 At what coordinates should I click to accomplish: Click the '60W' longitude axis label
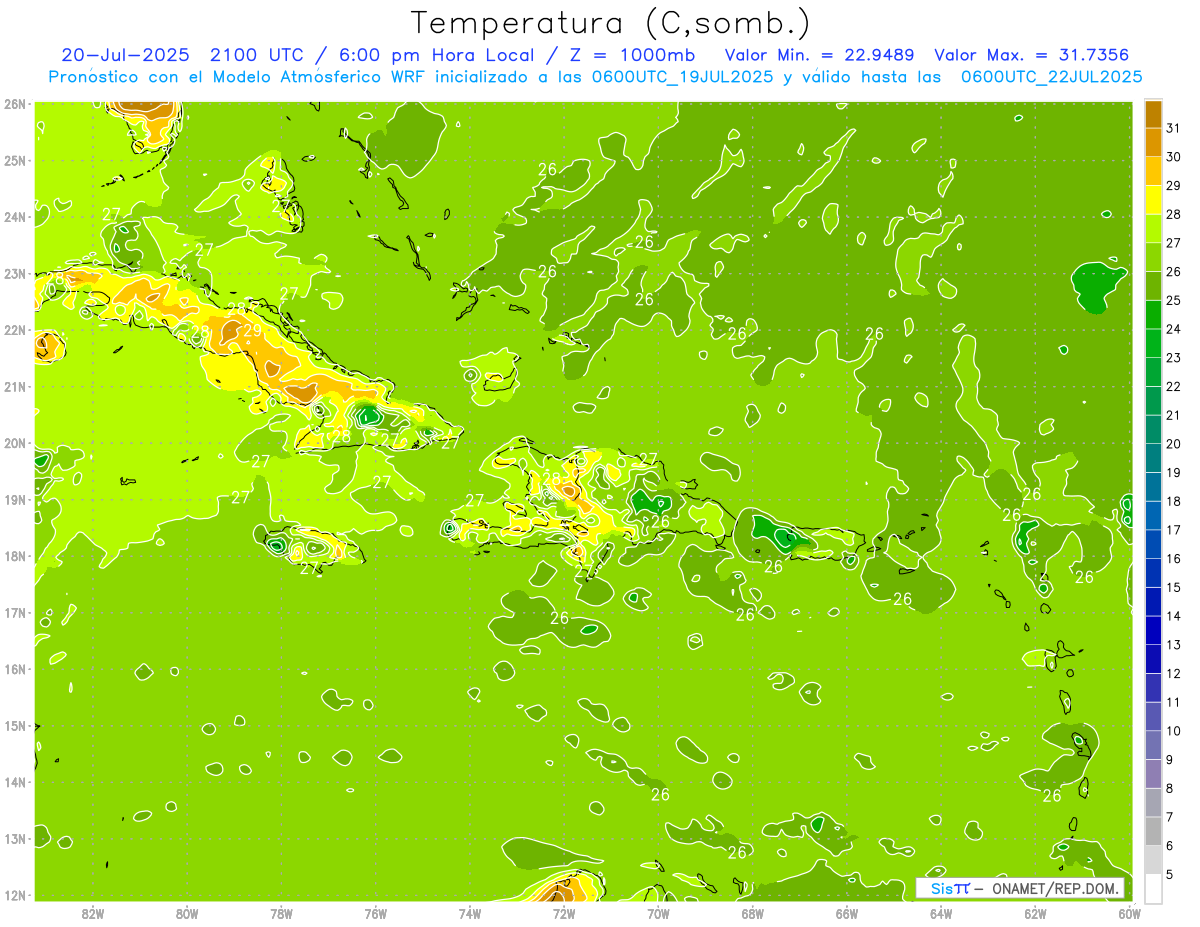pyautogui.click(x=1129, y=913)
